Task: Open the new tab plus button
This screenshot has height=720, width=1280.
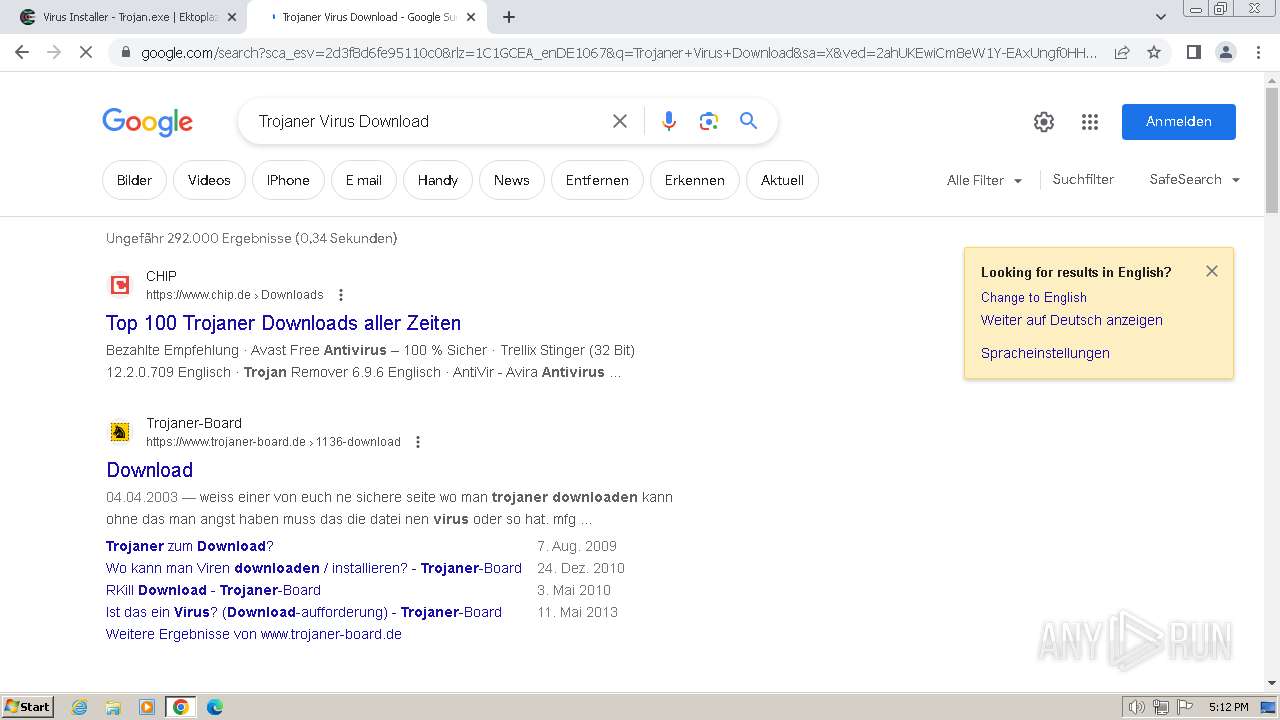Action: click(509, 17)
